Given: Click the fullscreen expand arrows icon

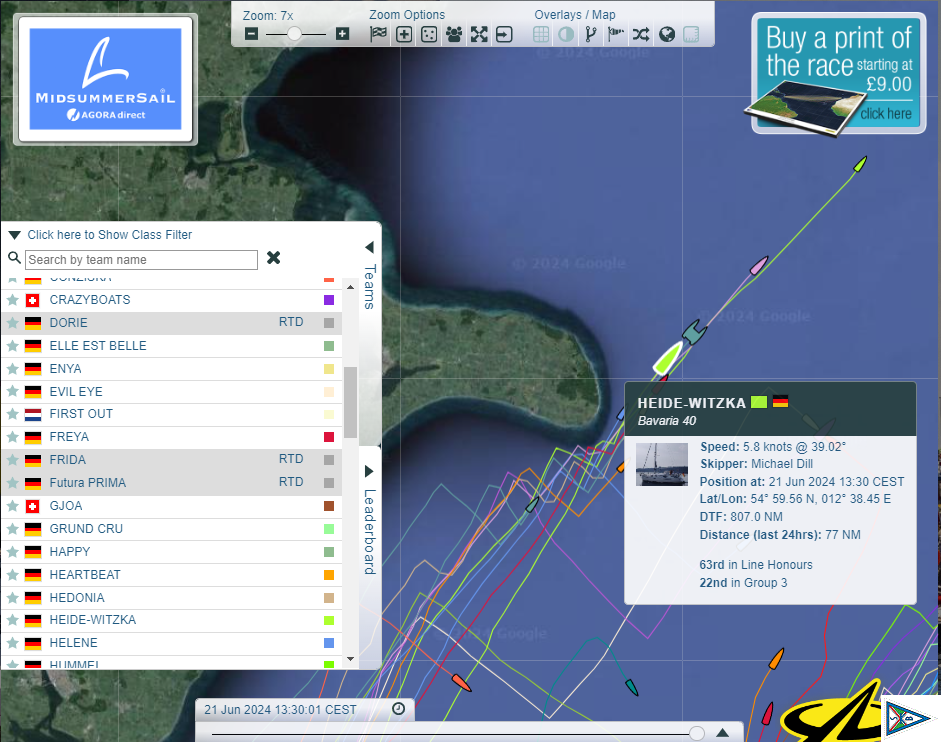Looking at the screenshot, I should pos(479,34).
